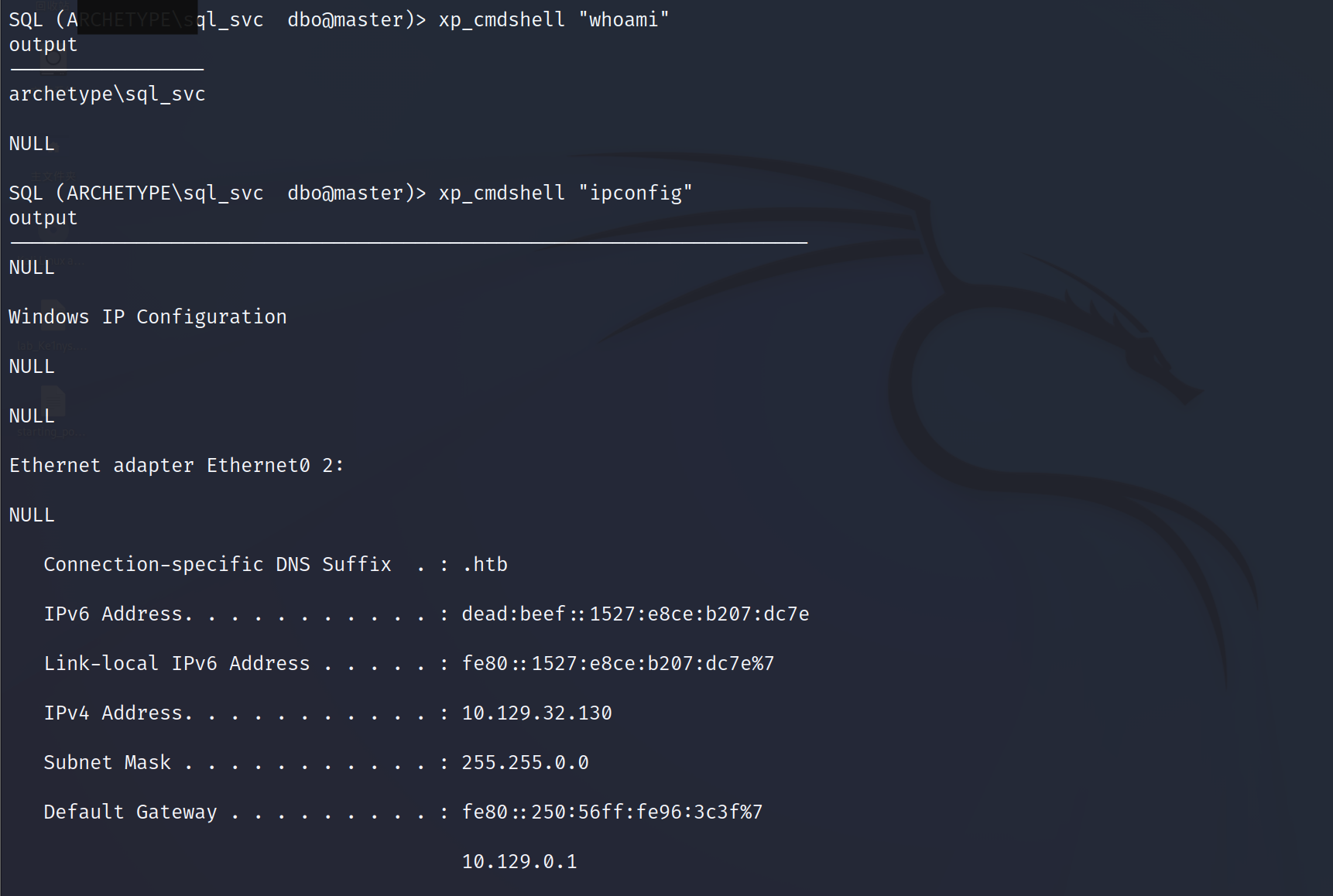This screenshot has height=896, width=1333.
Task: Click the fe80::250:56ff default gateway value
Action: [x=612, y=812]
